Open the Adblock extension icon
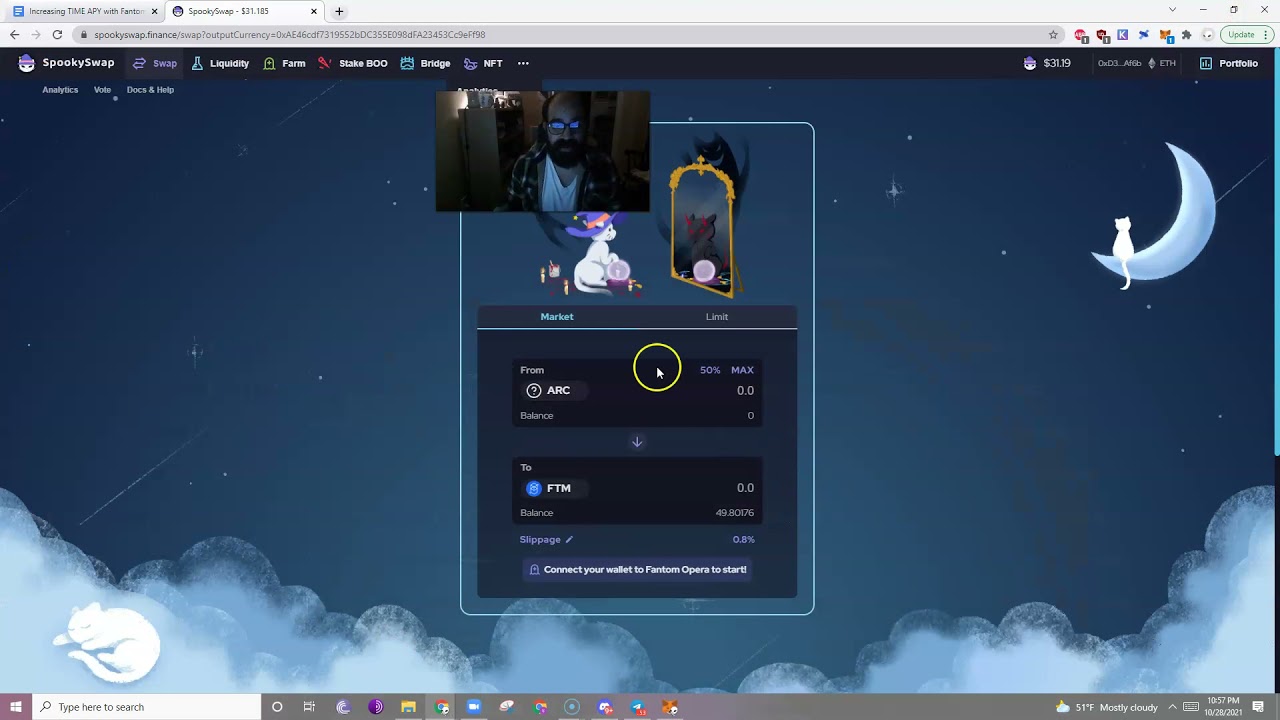The width and height of the screenshot is (1280, 720). (1081, 35)
